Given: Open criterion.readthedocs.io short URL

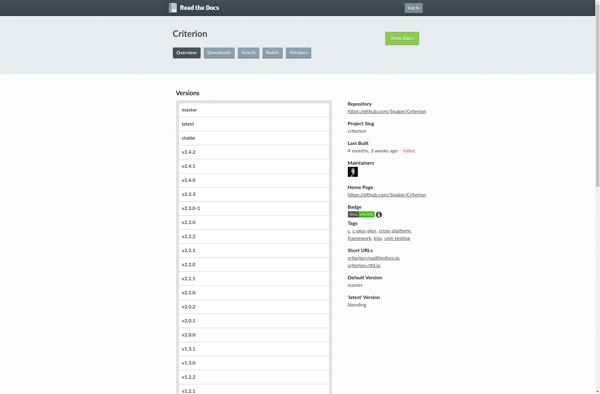Looking at the screenshot, I should [x=373, y=258].
